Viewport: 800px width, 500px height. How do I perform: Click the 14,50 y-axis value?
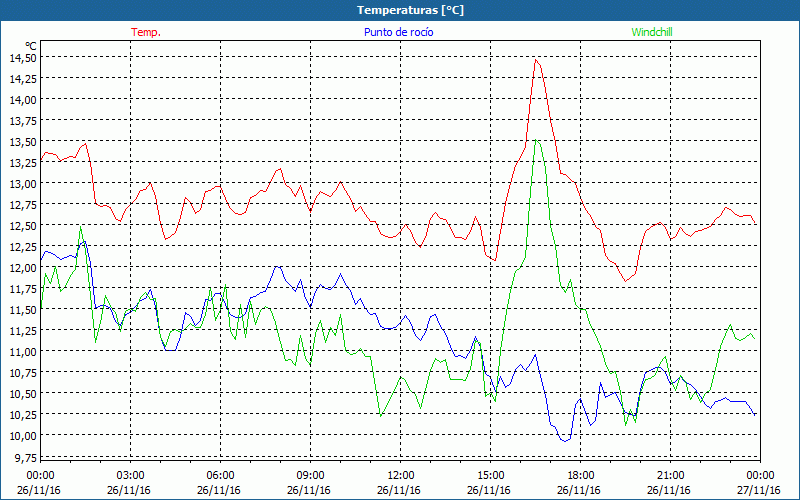pos(23,58)
